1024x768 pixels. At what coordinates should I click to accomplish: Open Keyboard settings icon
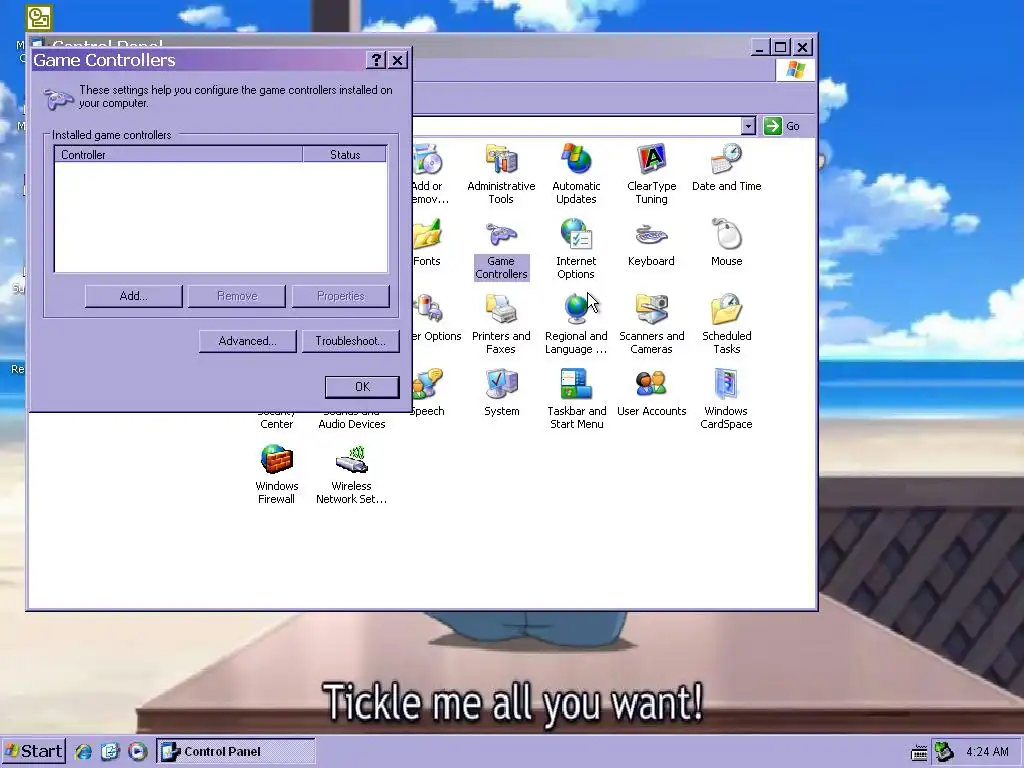[x=651, y=243]
